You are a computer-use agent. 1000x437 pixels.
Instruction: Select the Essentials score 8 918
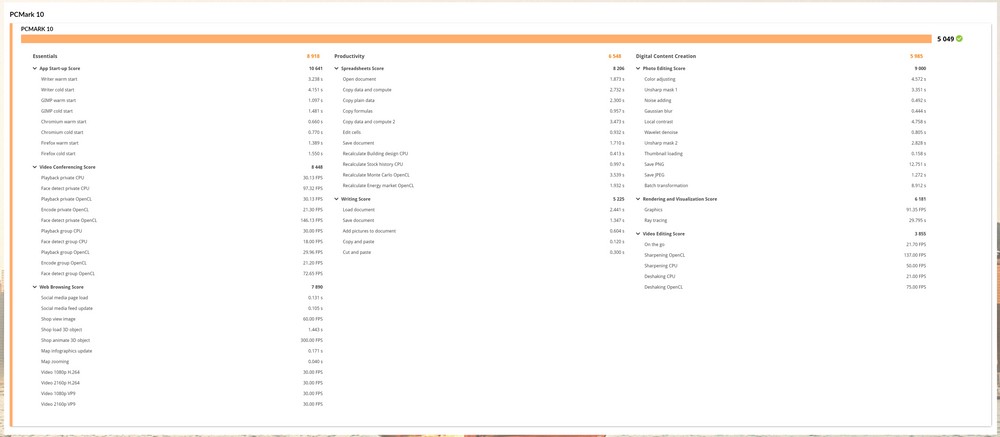[x=313, y=56]
